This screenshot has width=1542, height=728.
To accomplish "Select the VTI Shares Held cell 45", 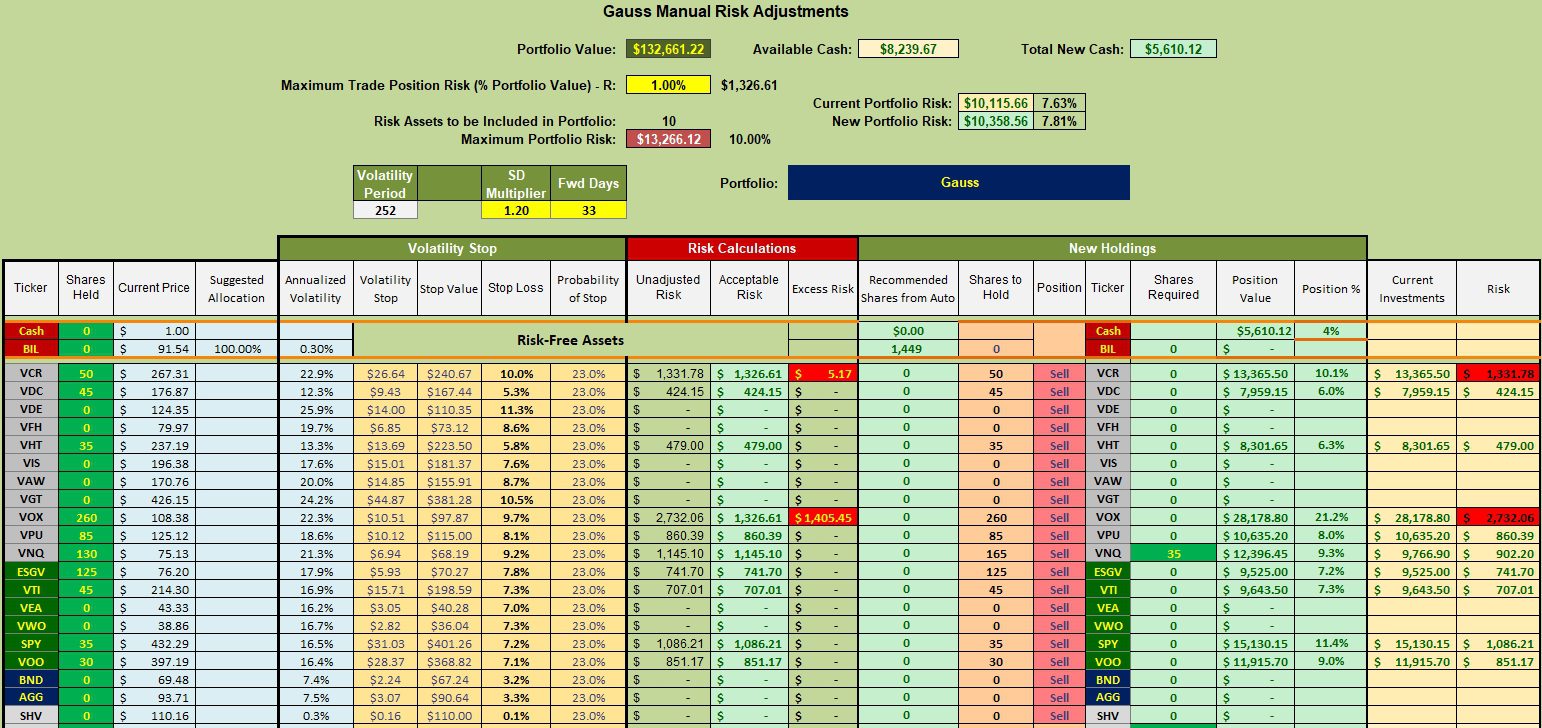I will click(85, 589).
